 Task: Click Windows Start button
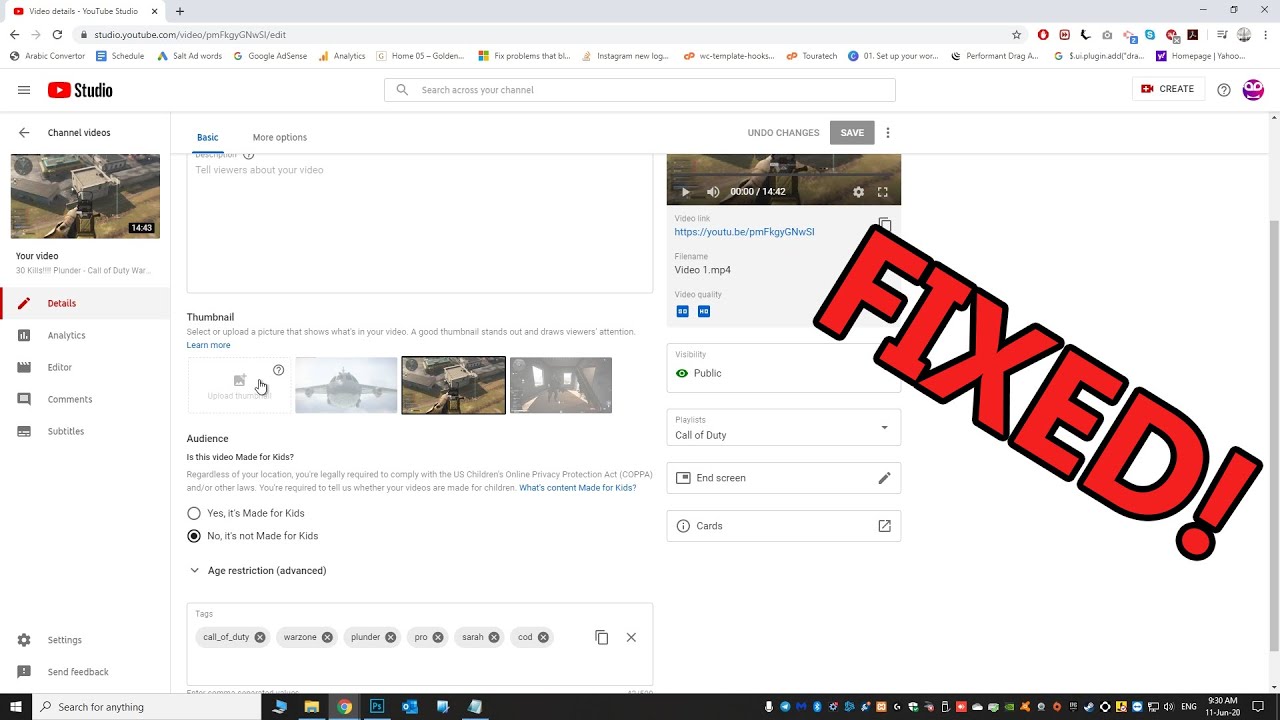[15, 707]
